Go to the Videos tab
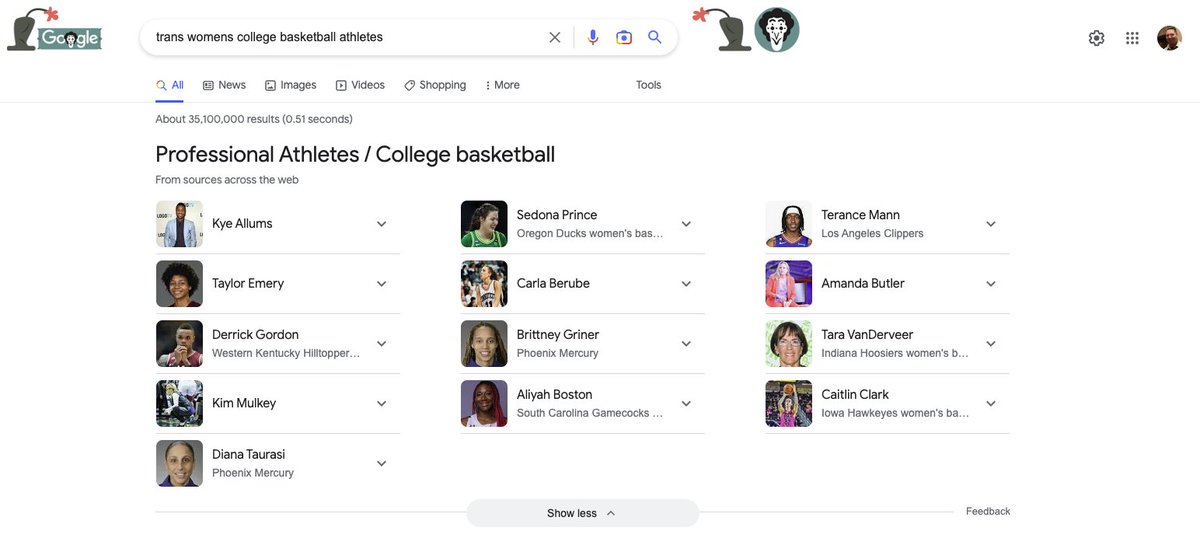Screen dimensions: 1200x545 click(x=360, y=85)
